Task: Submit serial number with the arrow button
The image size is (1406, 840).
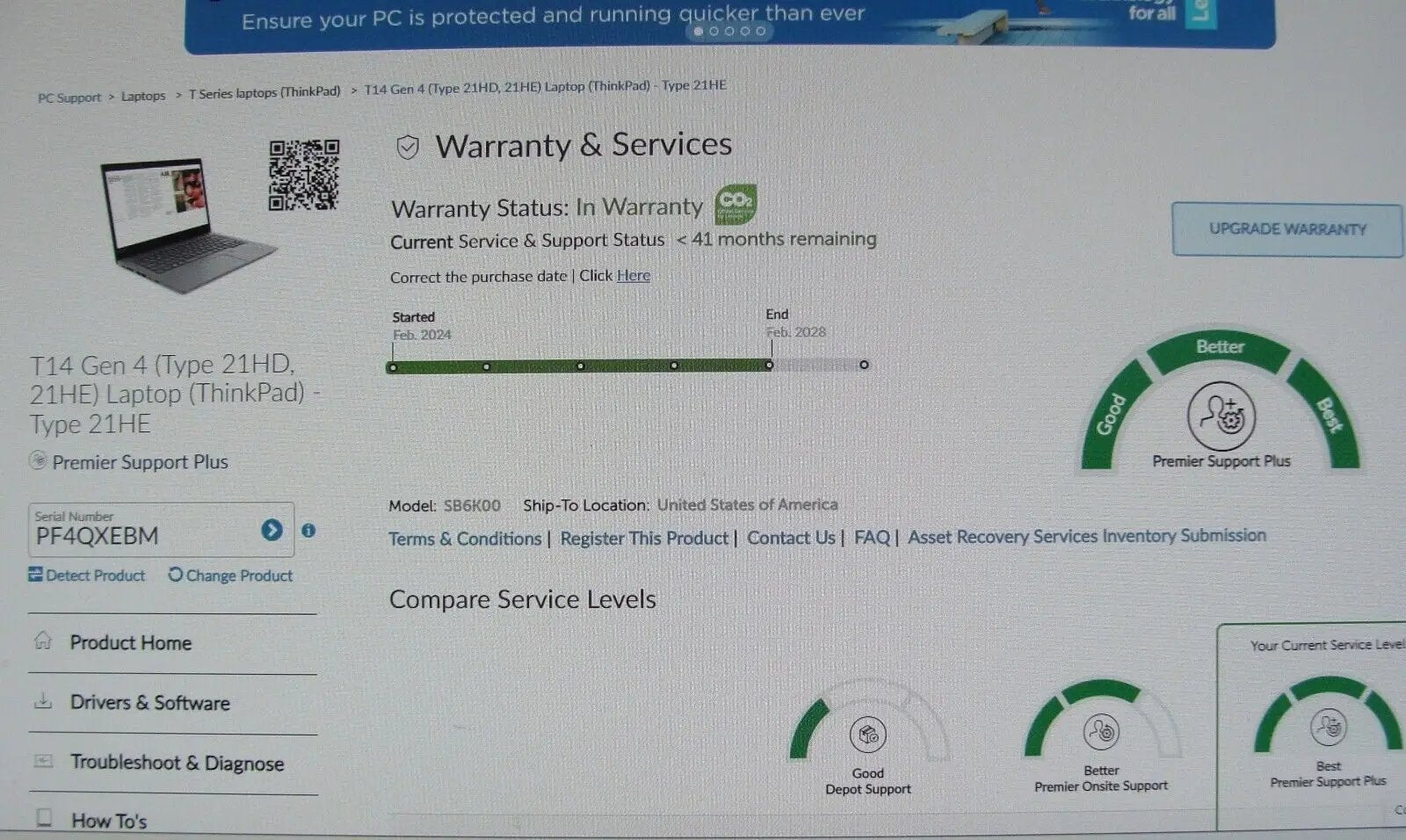Action: click(x=272, y=530)
